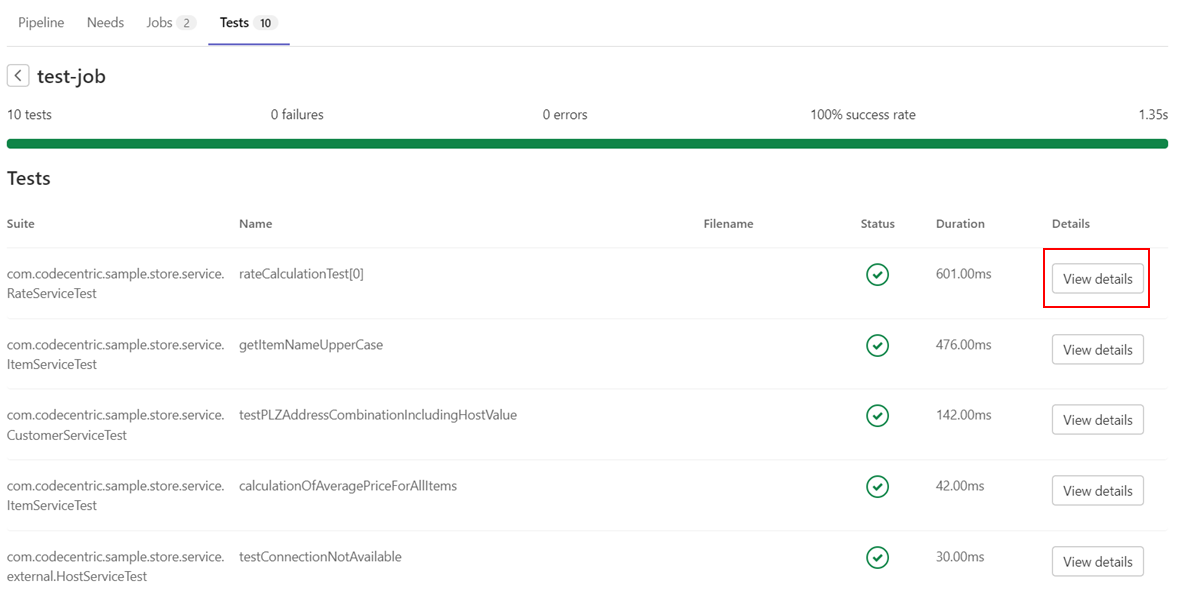1181x590 pixels.
Task: Click the success icon for testConnectionNotAvailable
Action: (x=877, y=557)
